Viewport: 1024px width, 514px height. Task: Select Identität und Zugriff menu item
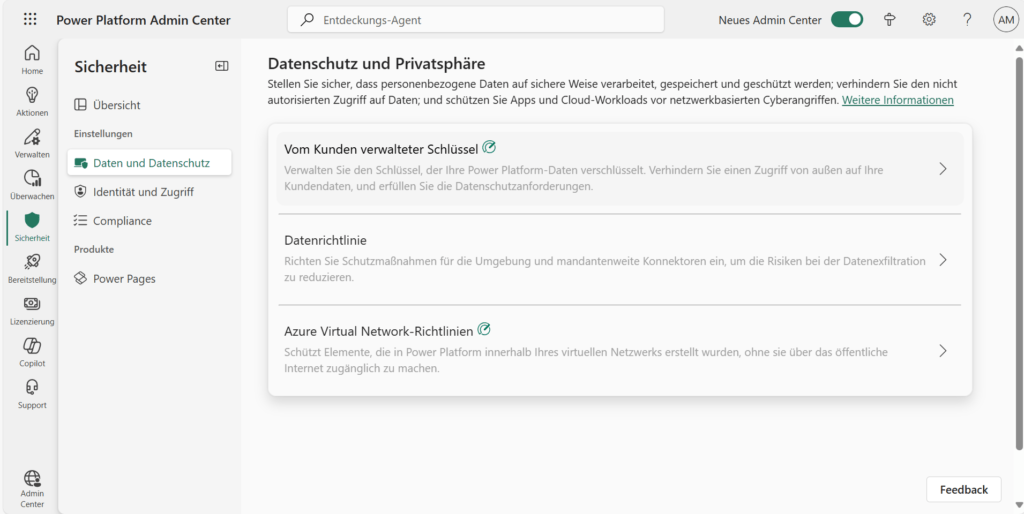[143, 192]
